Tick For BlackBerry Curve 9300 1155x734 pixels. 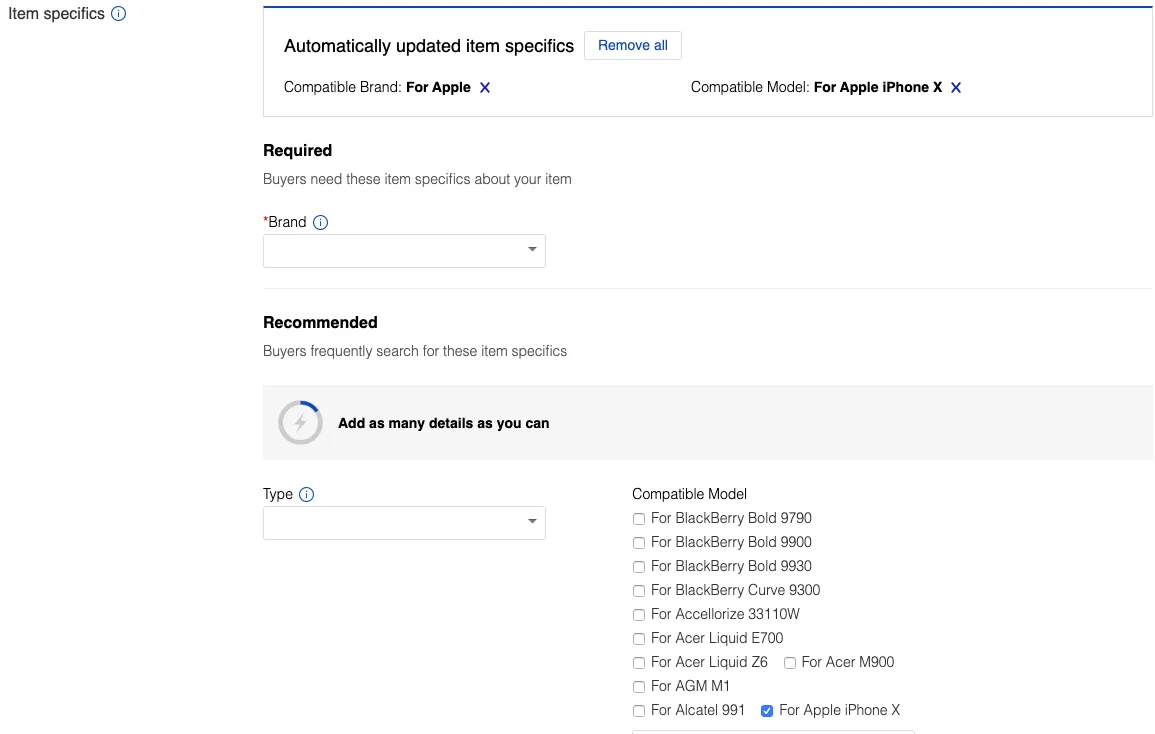point(639,591)
